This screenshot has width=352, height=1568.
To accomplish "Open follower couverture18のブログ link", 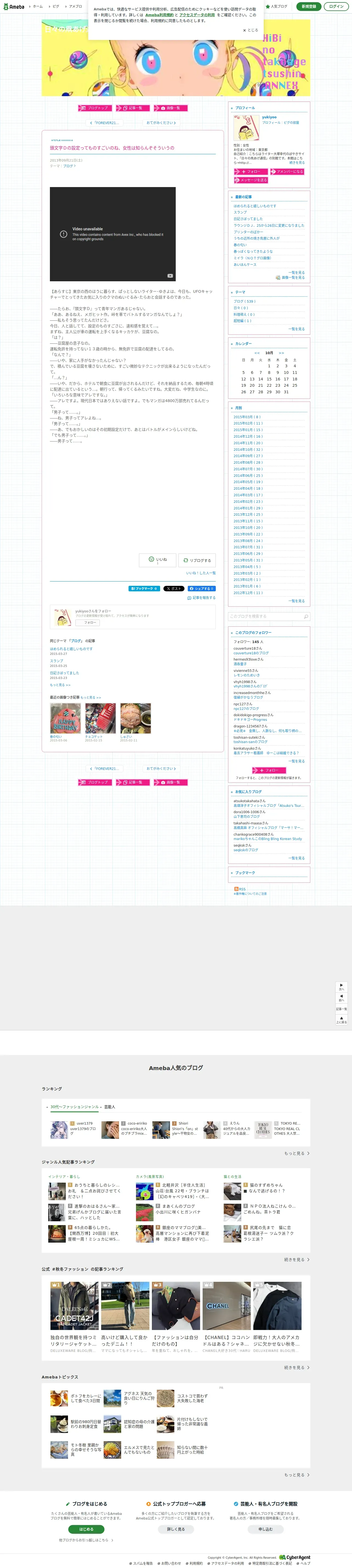I will click(x=250, y=653).
